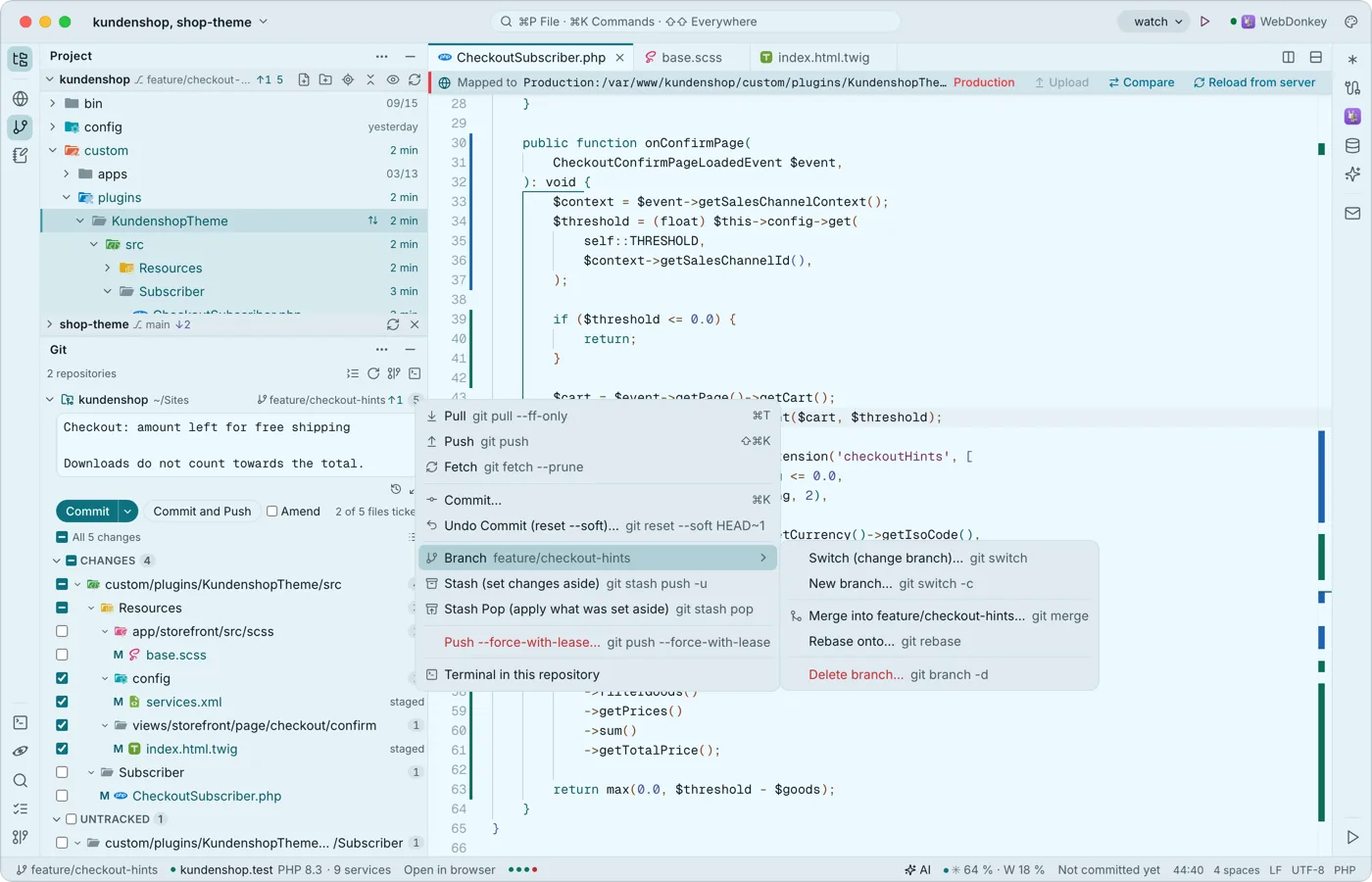This screenshot has height=882, width=1372.
Task: Uncheck the services.xml checkbox
Action: tap(62, 702)
